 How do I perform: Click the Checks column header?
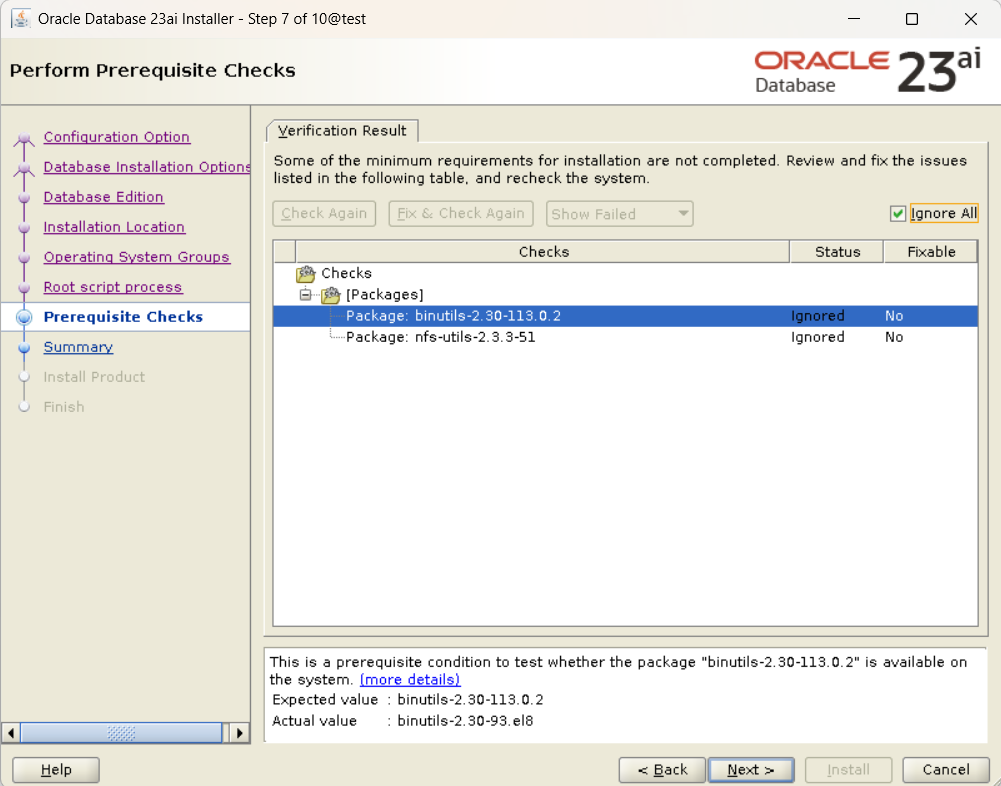pyautogui.click(x=543, y=252)
